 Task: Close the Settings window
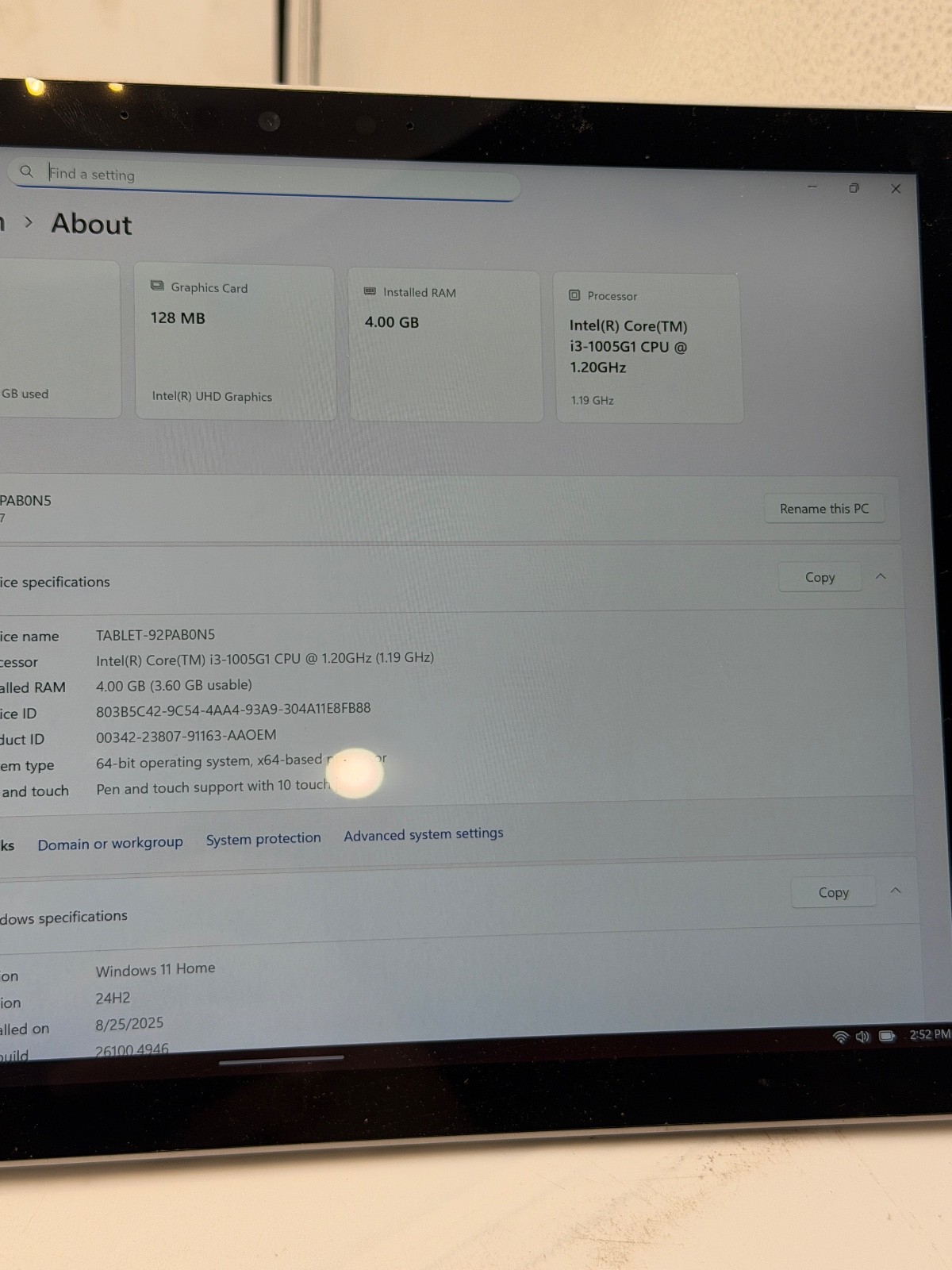[x=896, y=189]
